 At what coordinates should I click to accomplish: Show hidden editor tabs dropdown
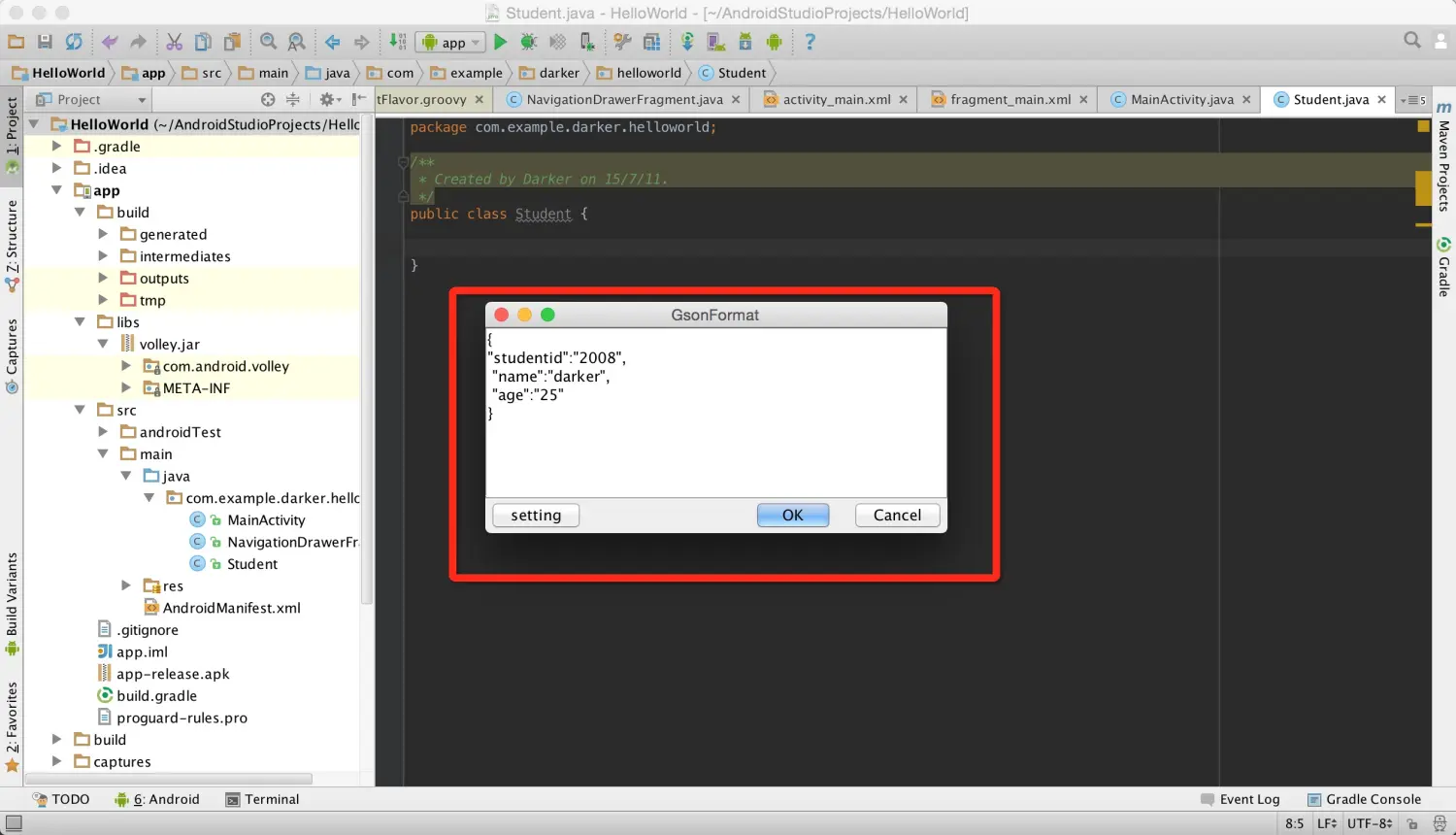[x=1413, y=100]
